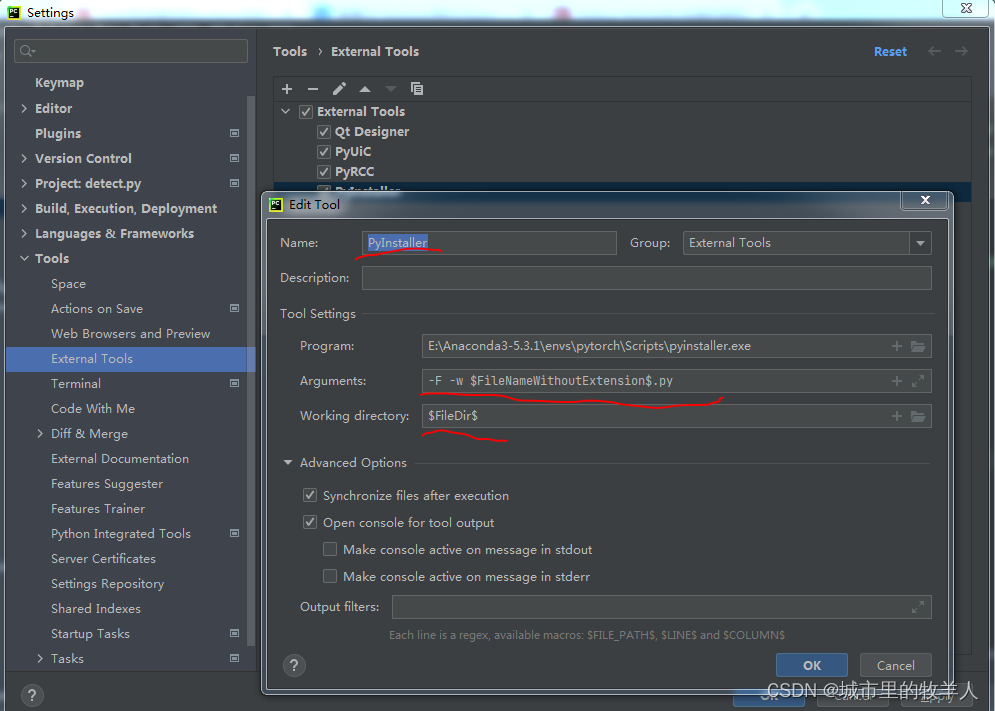This screenshot has width=995, height=711.
Task: Edit selected tool with pencil icon
Action: click(339, 89)
